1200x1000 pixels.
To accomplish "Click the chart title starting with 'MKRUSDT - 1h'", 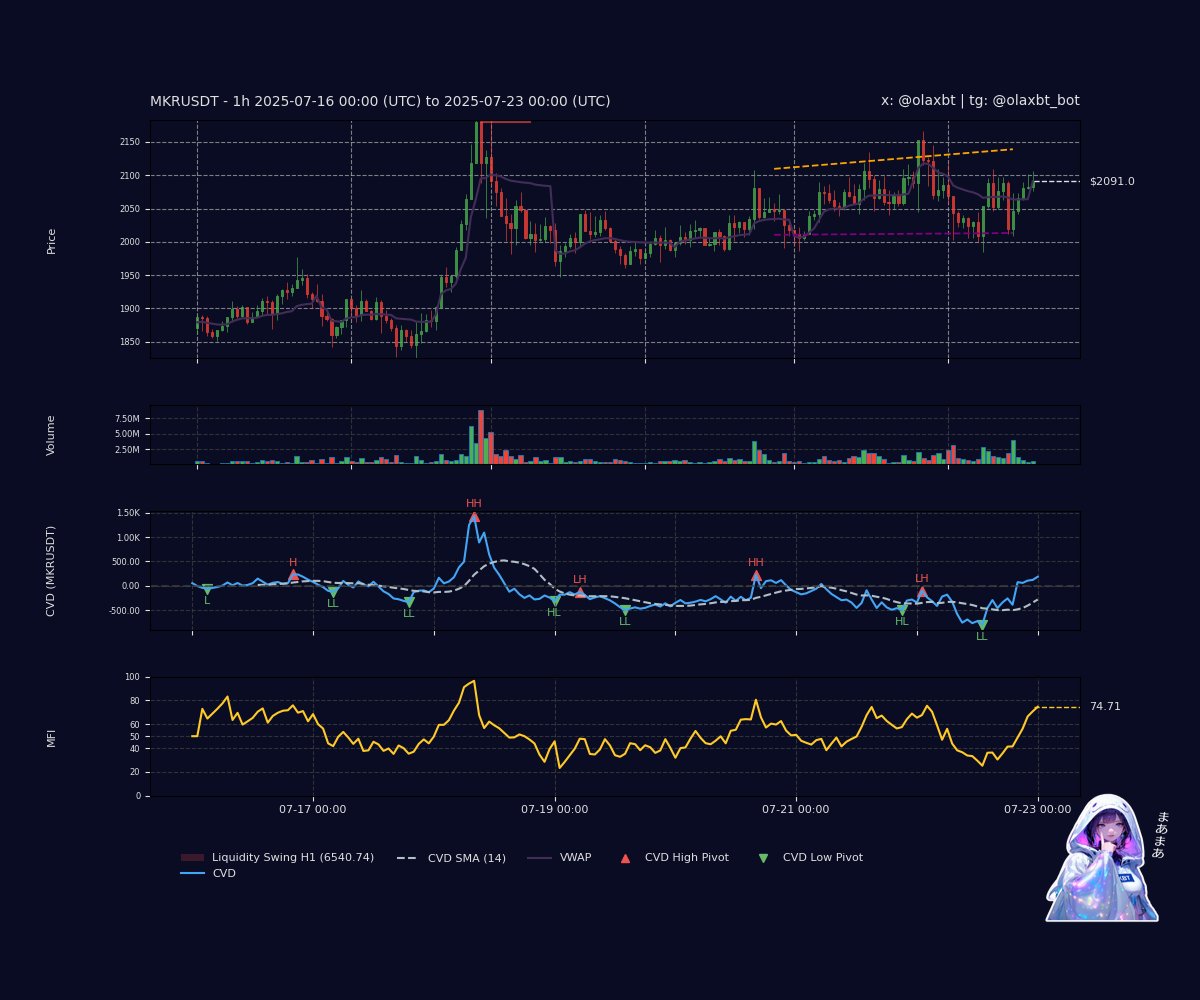I will tap(380, 101).
